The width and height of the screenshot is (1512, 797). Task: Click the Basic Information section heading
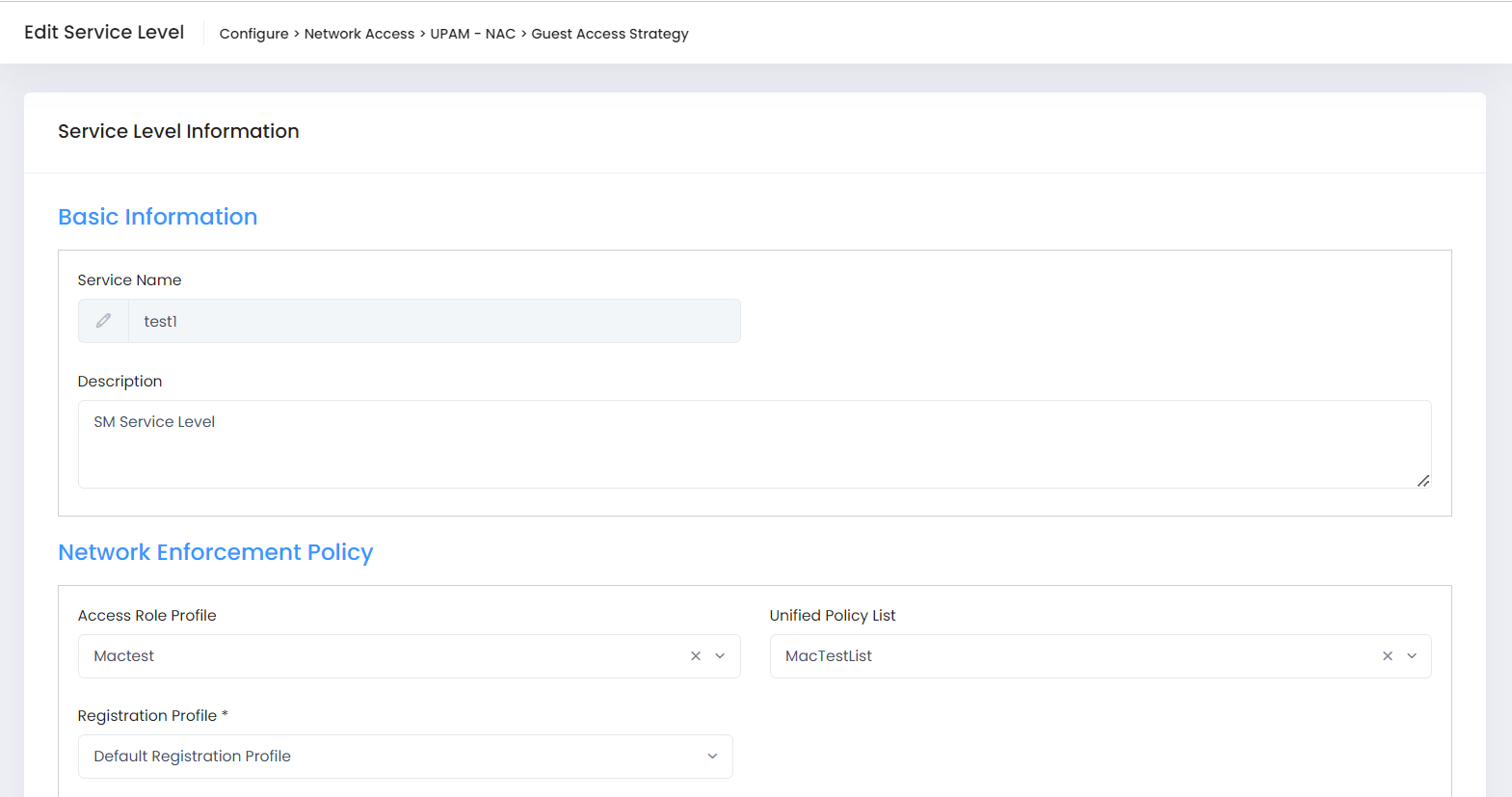pyautogui.click(x=158, y=217)
